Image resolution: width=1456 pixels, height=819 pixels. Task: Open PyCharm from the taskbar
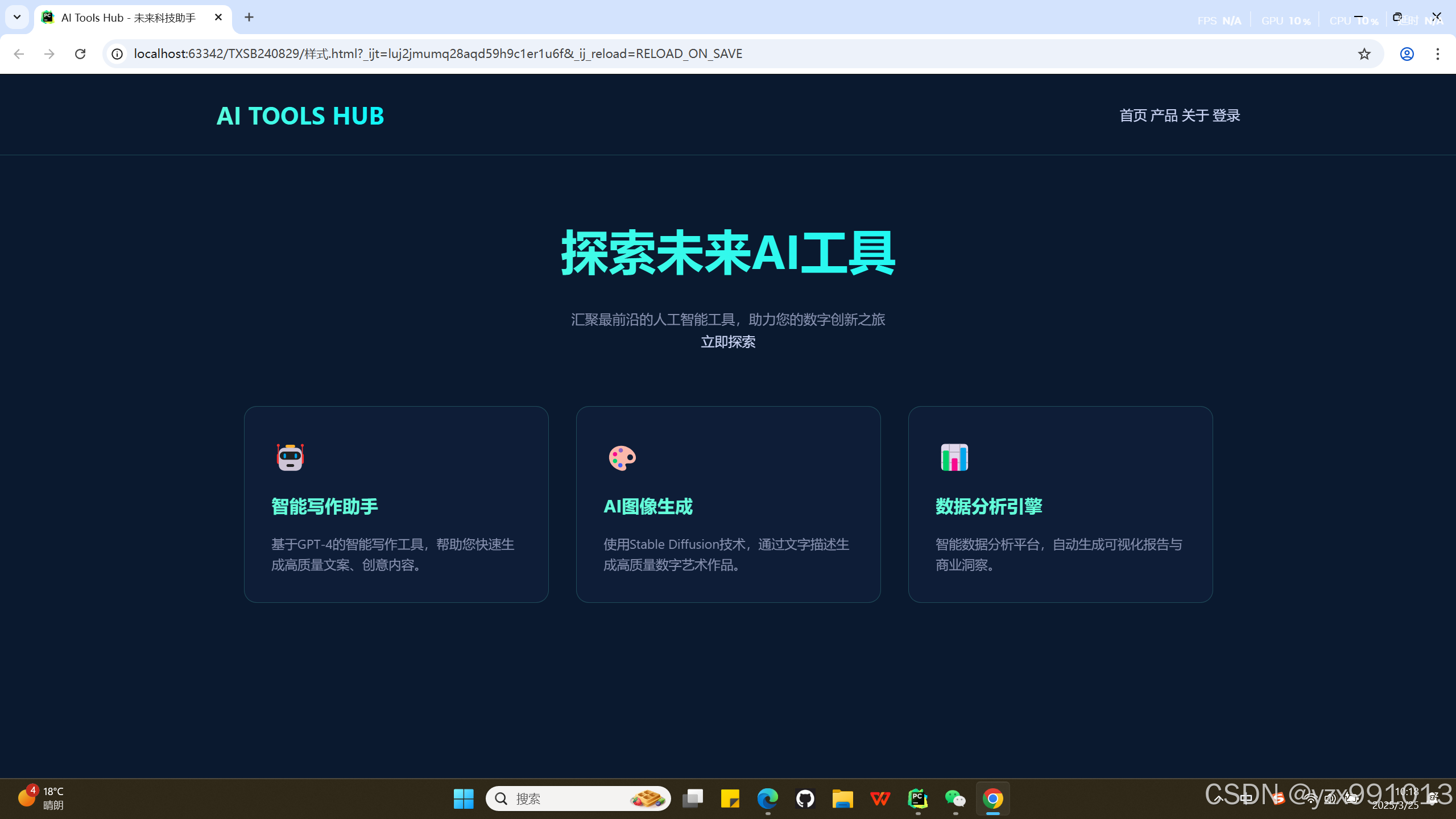[x=917, y=799]
